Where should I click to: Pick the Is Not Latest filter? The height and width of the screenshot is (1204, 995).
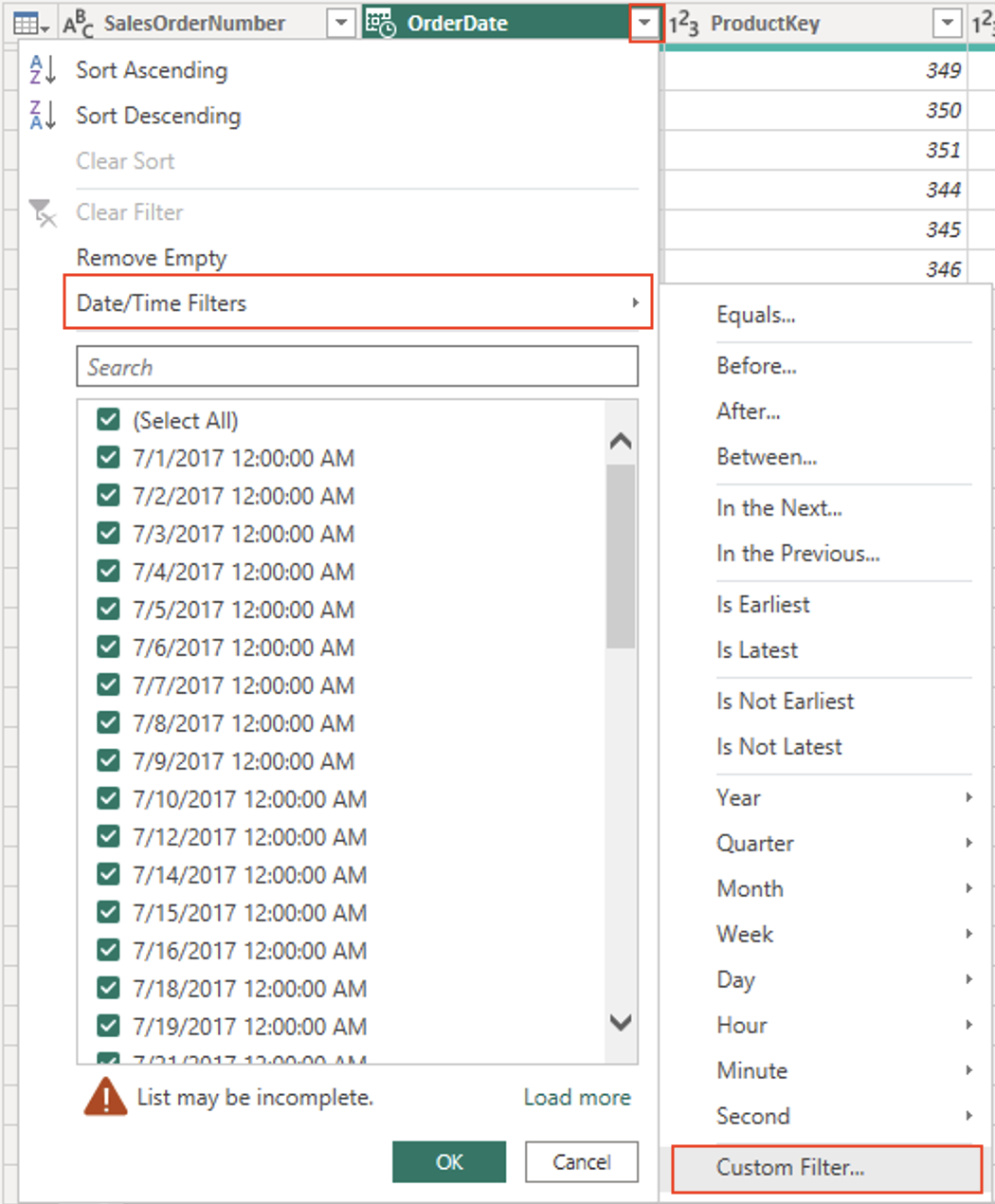[779, 746]
